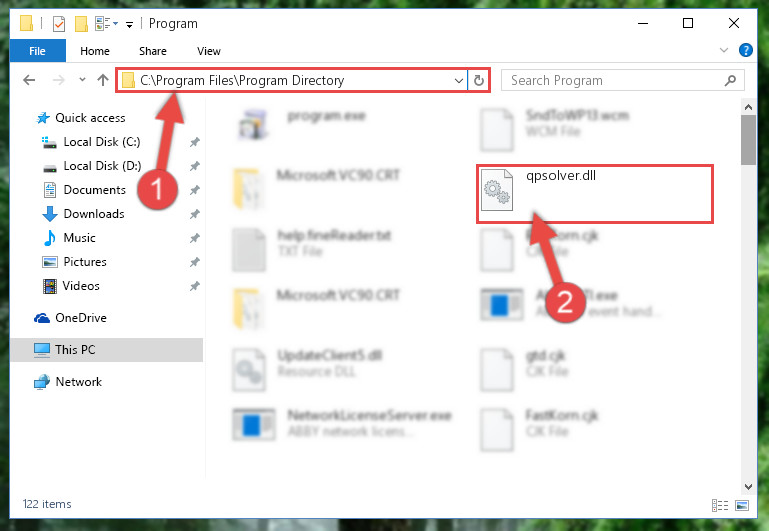
Task: Select the qpsolver.dll file name
Action: click(561, 176)
